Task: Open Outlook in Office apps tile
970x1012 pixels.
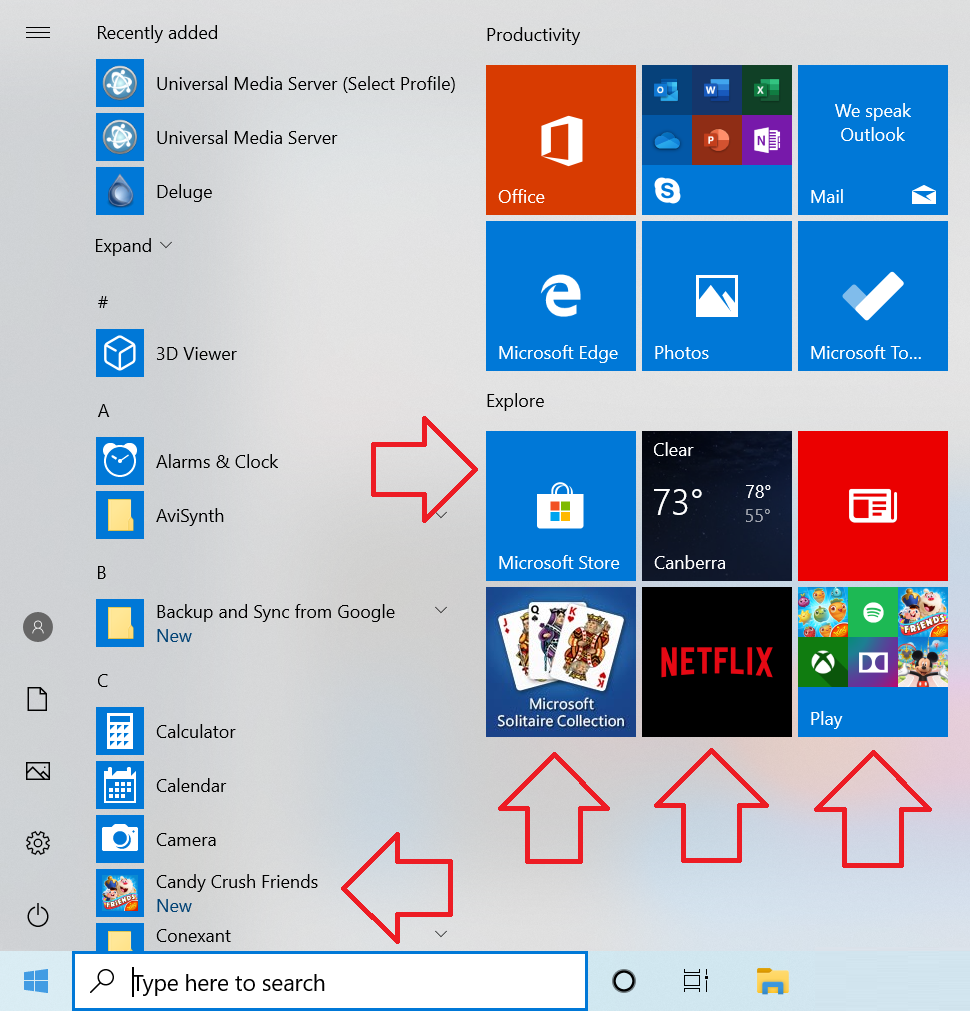Action: point(666,90)
